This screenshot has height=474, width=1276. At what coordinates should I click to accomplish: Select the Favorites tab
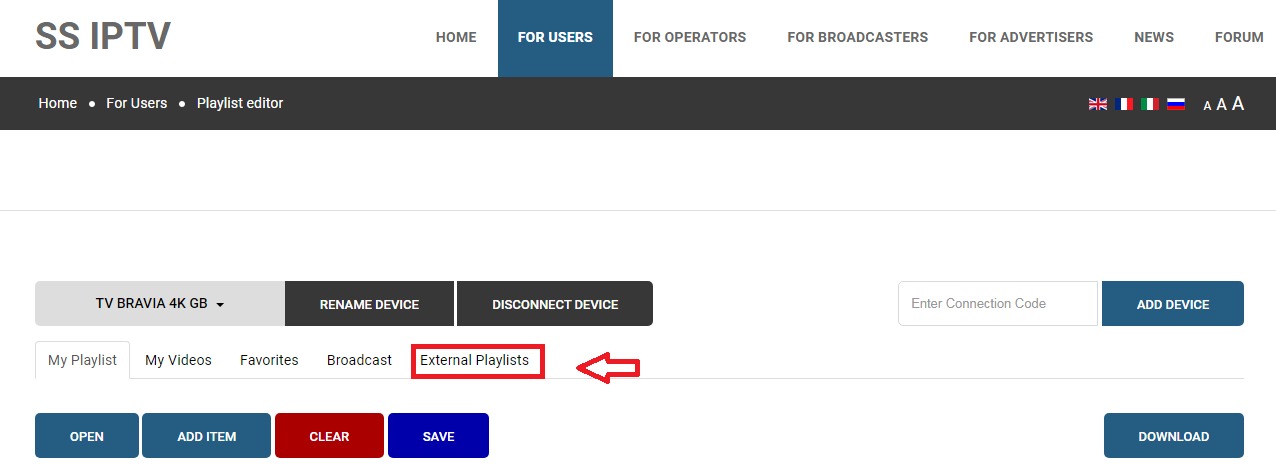tap(269, 360)
